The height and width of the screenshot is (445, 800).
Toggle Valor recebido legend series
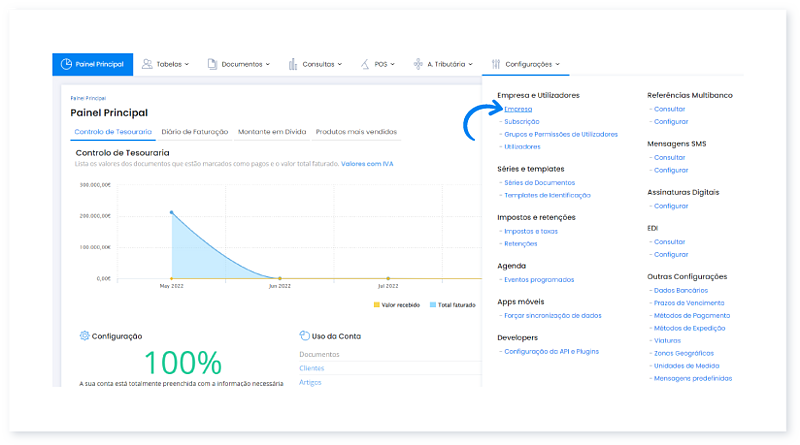(395, 304)
